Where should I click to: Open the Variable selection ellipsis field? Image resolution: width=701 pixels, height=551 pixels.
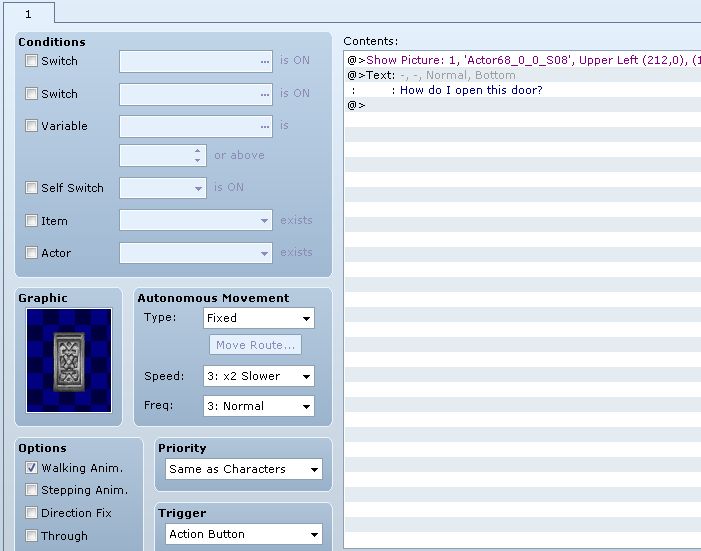196,127
